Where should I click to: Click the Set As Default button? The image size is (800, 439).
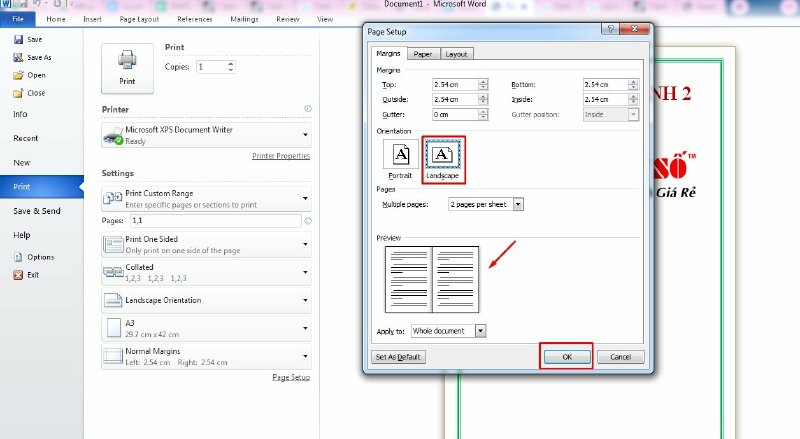click(398, 357)
